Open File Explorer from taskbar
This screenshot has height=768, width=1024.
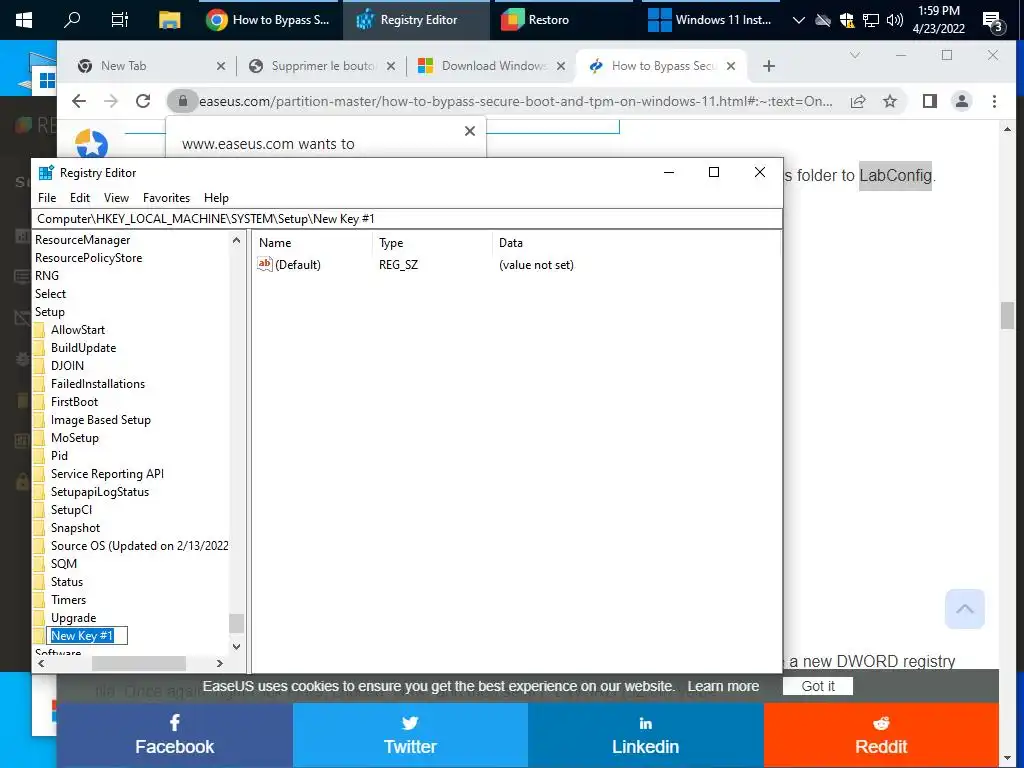coord(169,20)
